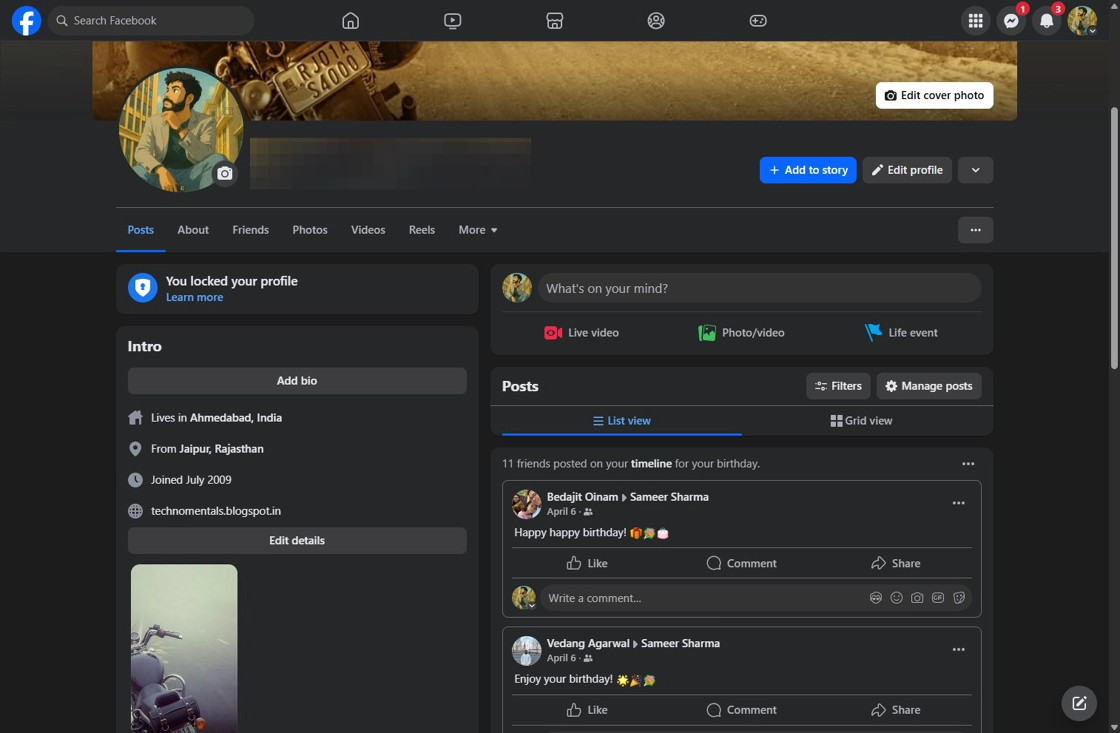Click the Add bio button

click(x=297, y=381)
